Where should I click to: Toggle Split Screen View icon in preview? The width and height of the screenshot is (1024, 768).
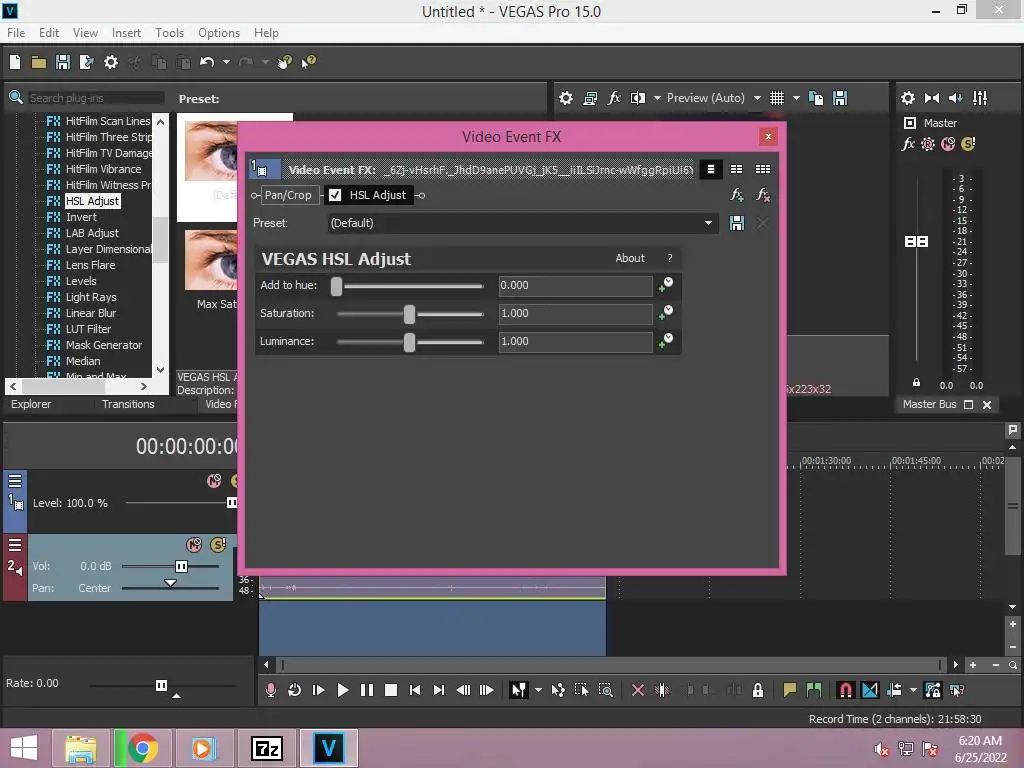637,98
